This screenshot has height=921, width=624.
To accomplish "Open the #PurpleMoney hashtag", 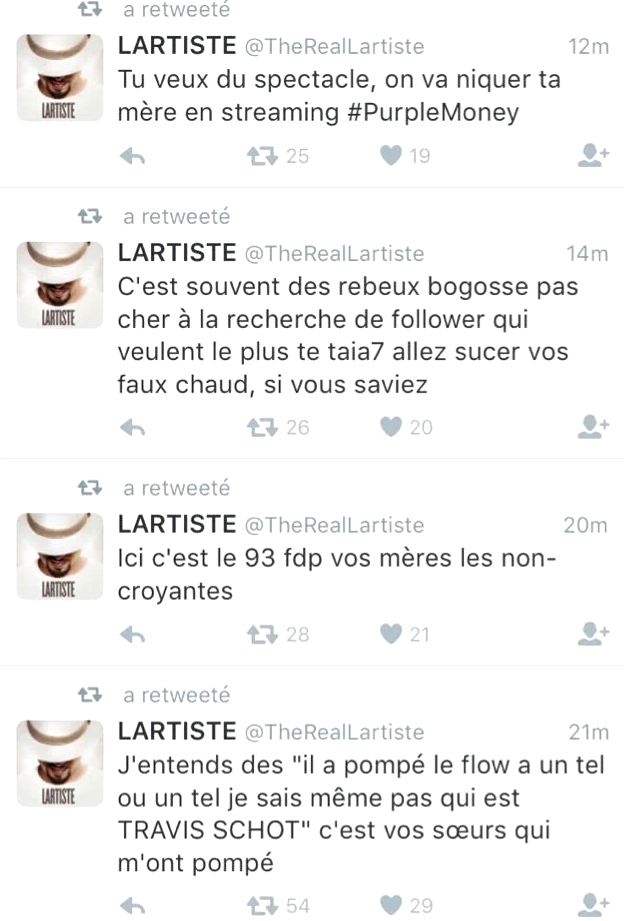I will point(434,113).
